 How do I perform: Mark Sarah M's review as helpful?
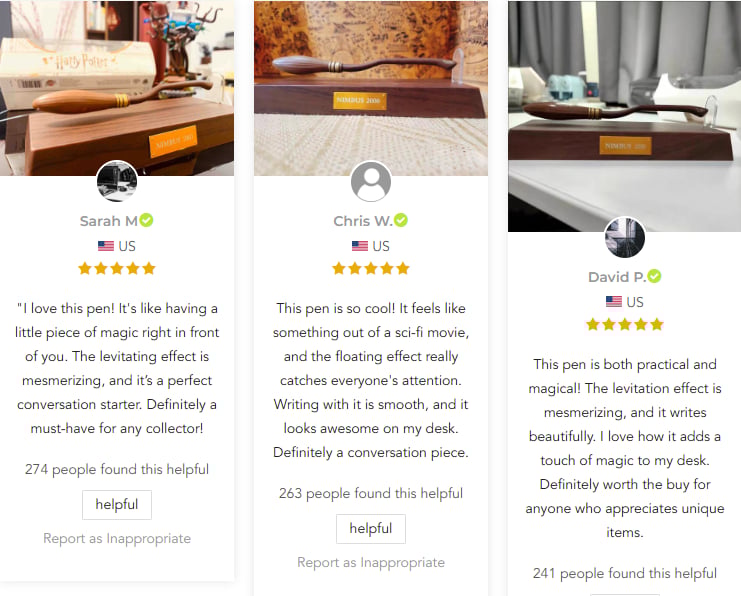(117, 505)
